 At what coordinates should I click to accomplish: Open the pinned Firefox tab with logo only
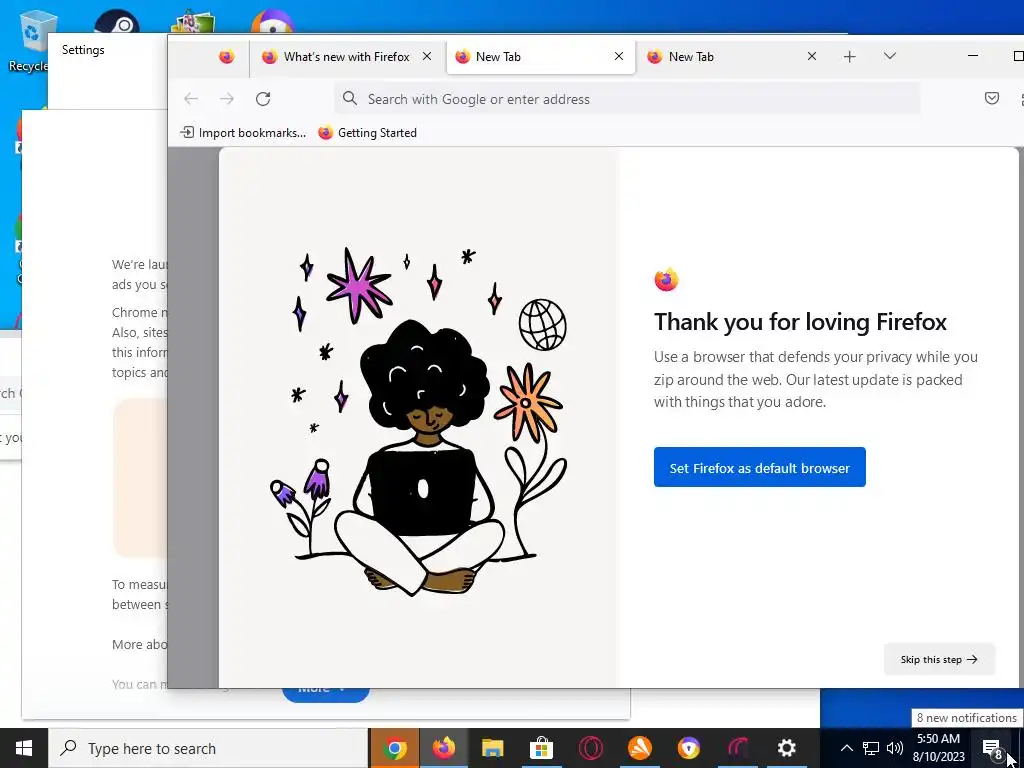point(227,57)
